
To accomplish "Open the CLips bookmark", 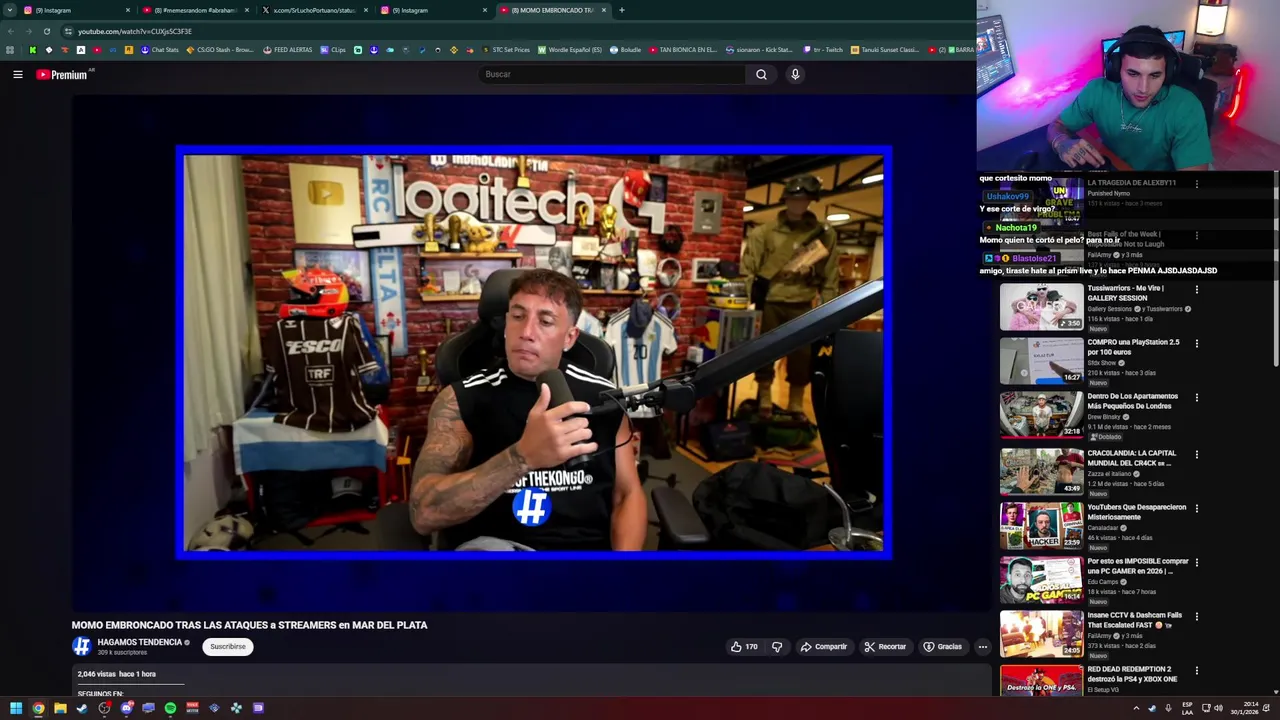I will coord(333,50).
